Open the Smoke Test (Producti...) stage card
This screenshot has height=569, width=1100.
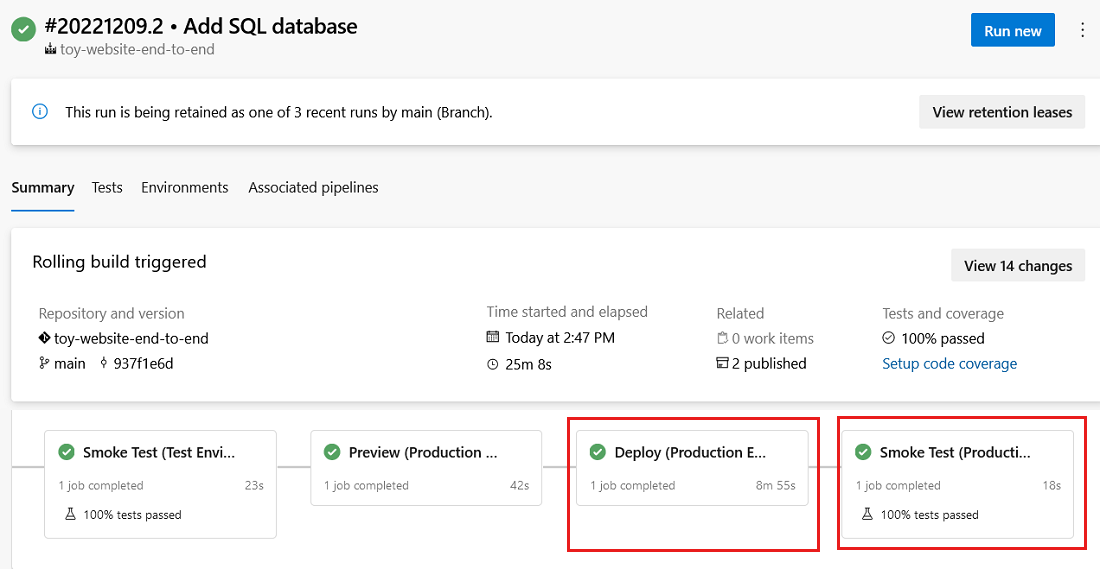[958, 484]
